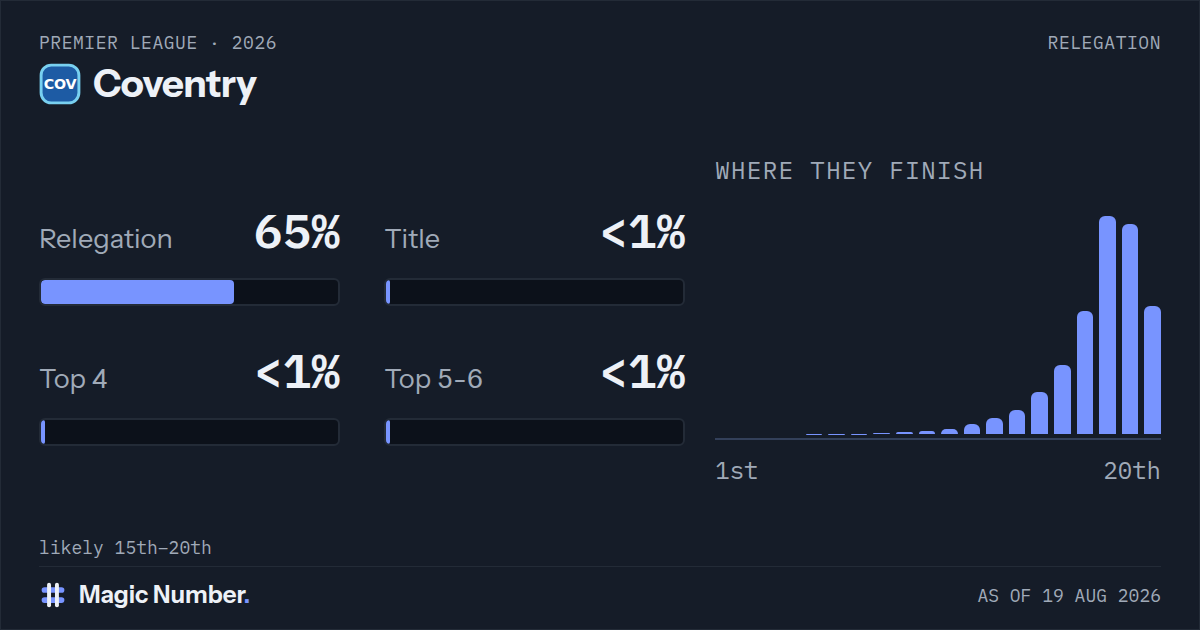
Task: Click the AS OF 19 AUG 2026 date
Action: coord(1069,596)
